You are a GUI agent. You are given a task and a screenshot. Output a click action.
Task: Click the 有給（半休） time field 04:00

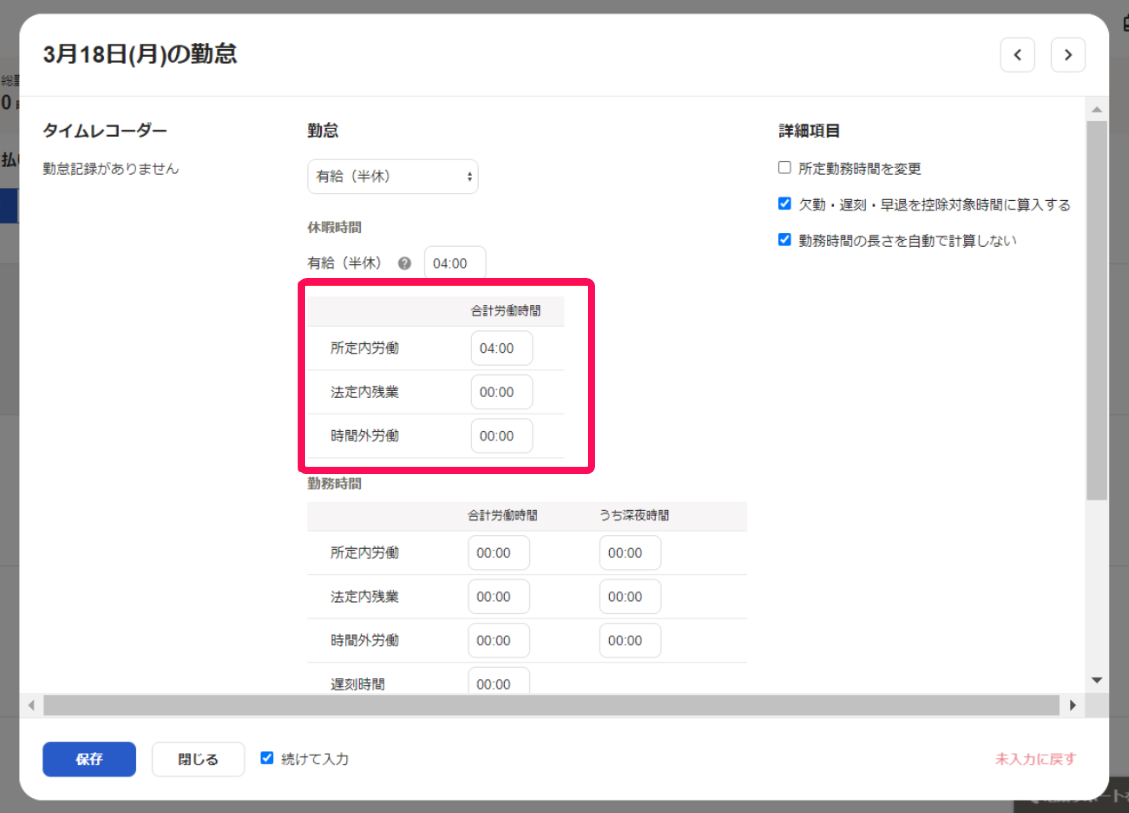(x=455, y=264)
